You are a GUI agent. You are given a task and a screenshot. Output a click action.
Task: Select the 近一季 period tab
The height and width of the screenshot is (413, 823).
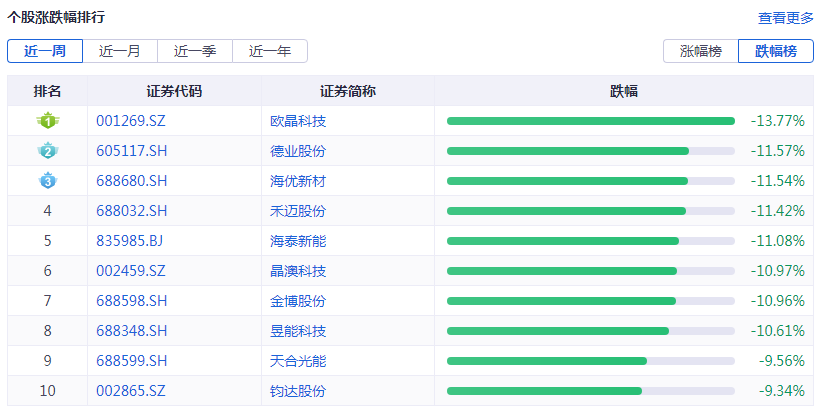click(195, 51)
